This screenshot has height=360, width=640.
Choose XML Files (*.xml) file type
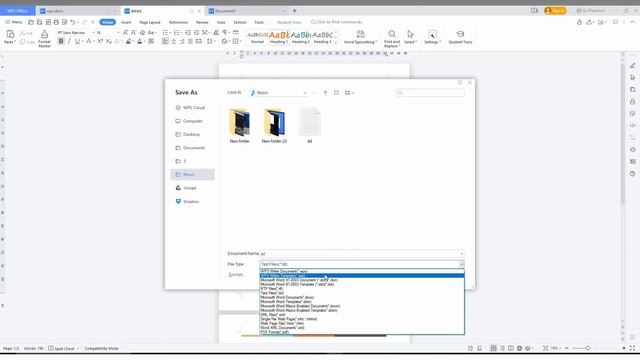[x=362, y=315]
